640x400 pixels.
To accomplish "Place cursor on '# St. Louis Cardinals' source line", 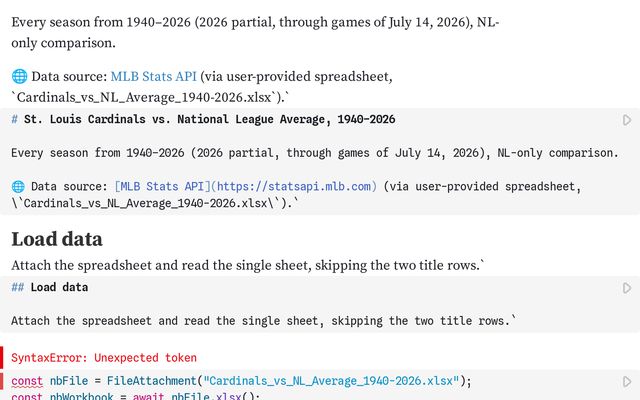I will (x=203, y=119).
